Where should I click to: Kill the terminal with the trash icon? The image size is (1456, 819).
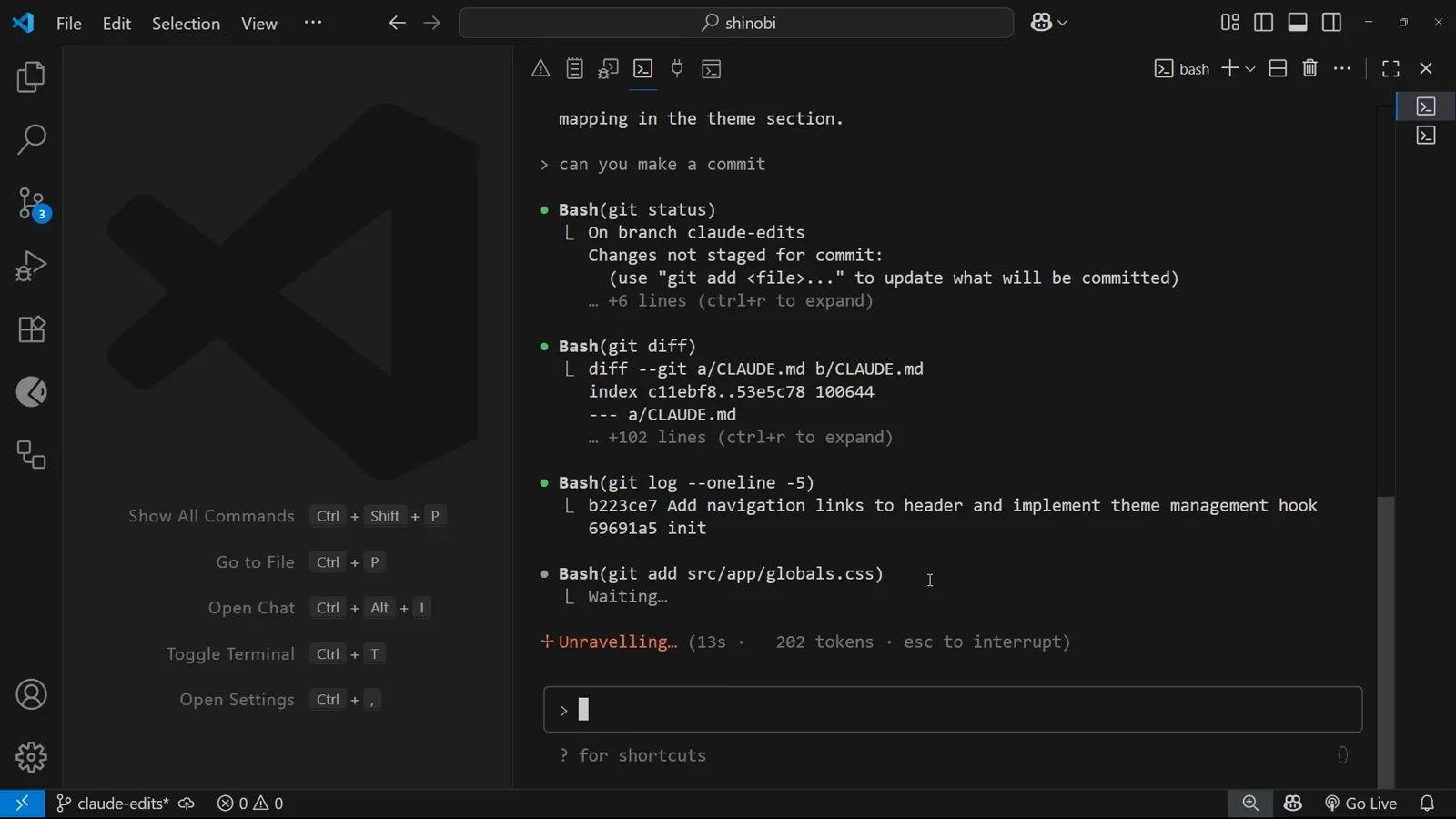(1310, 68)
